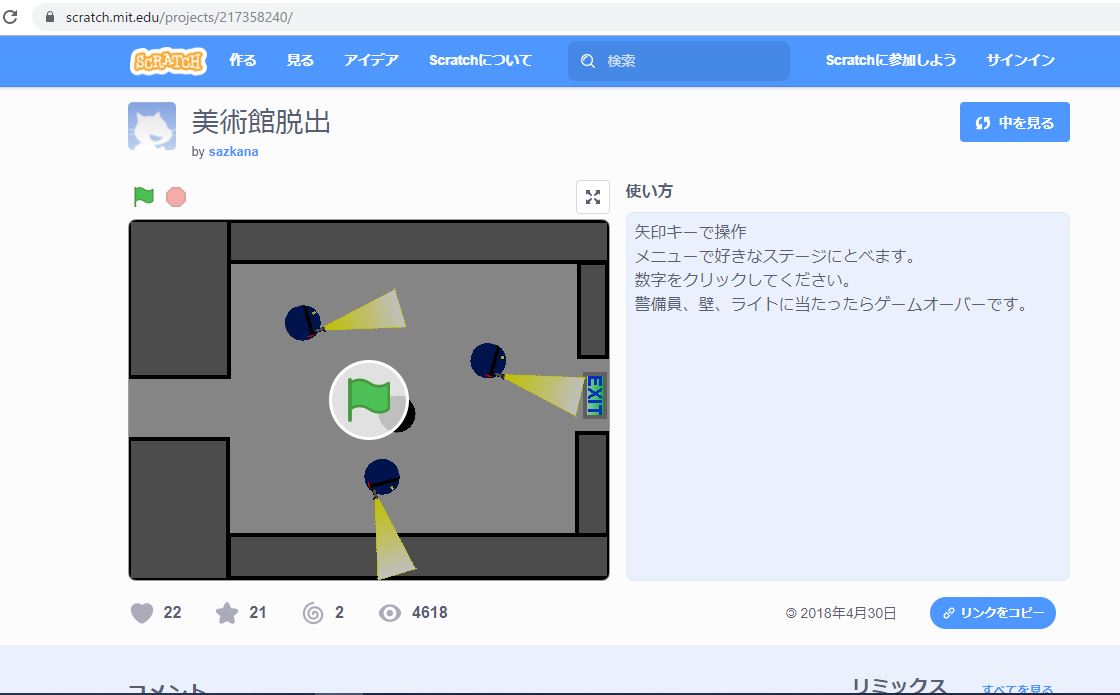Click the 検索 search field
Image resolution: width=1120 pixels, height=695 pixels.
coord(690,61)
